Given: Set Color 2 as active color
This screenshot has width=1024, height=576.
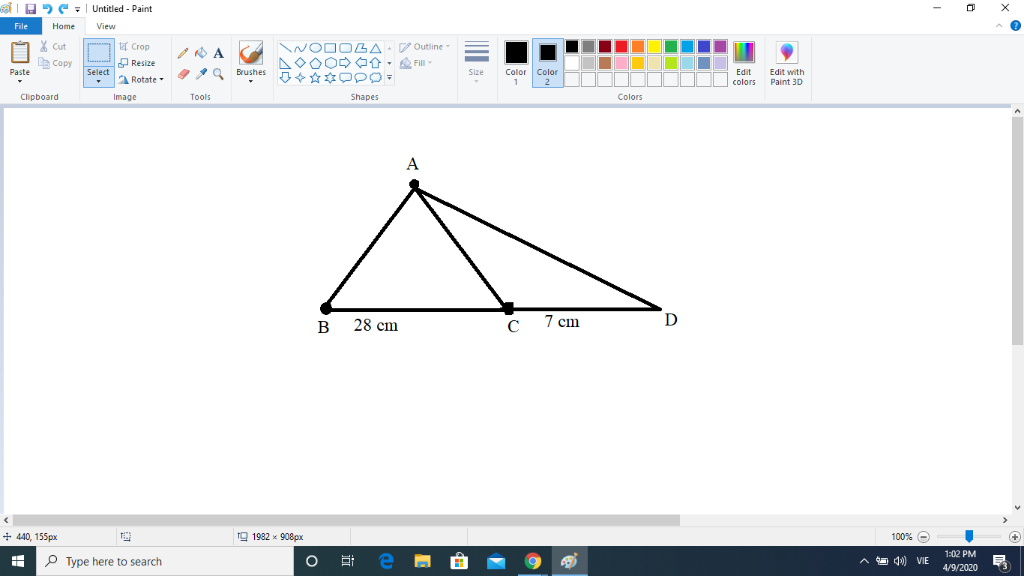Looking at the screenshot, I should 547,63.
